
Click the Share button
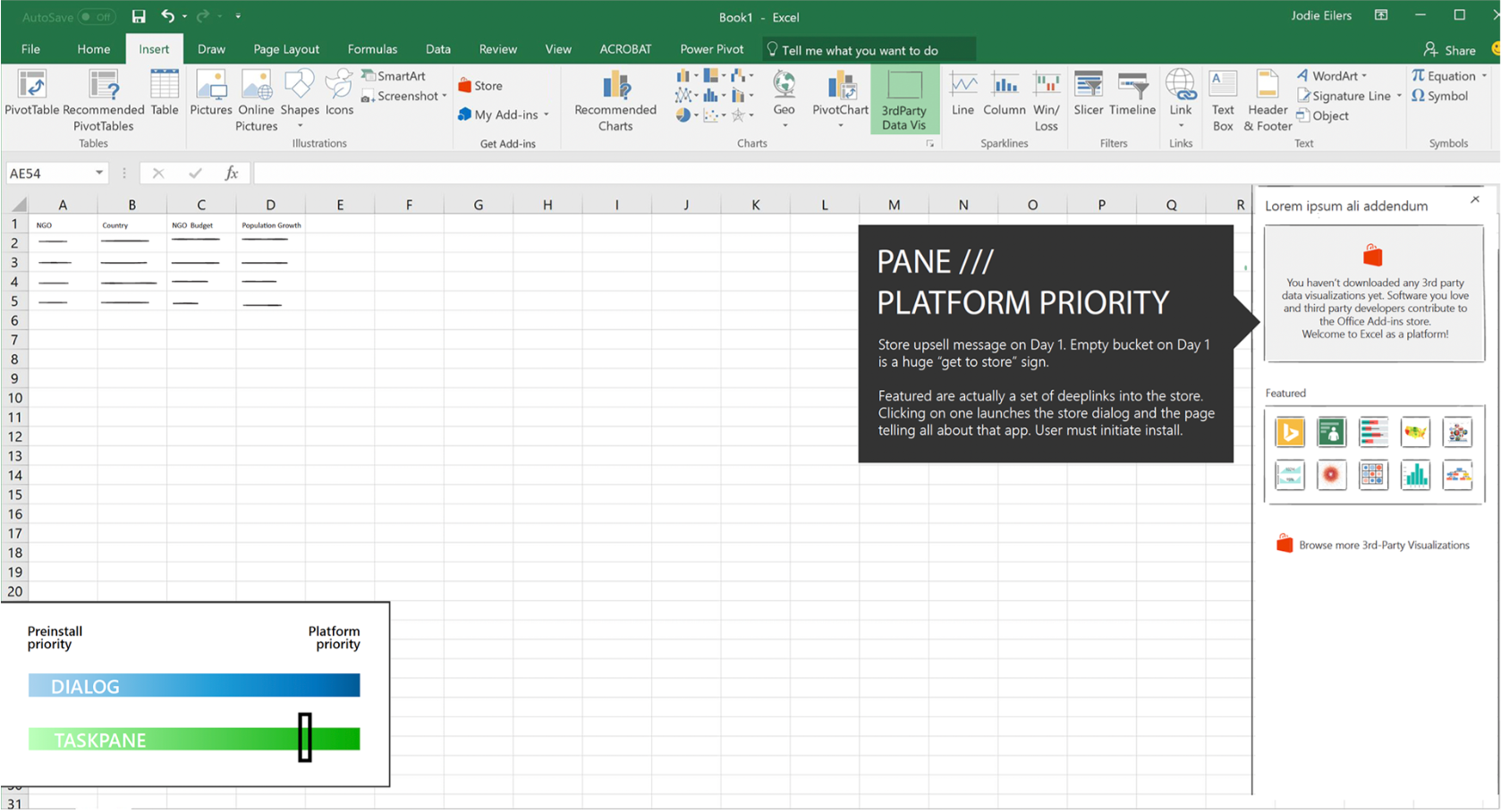point(1450,50)
